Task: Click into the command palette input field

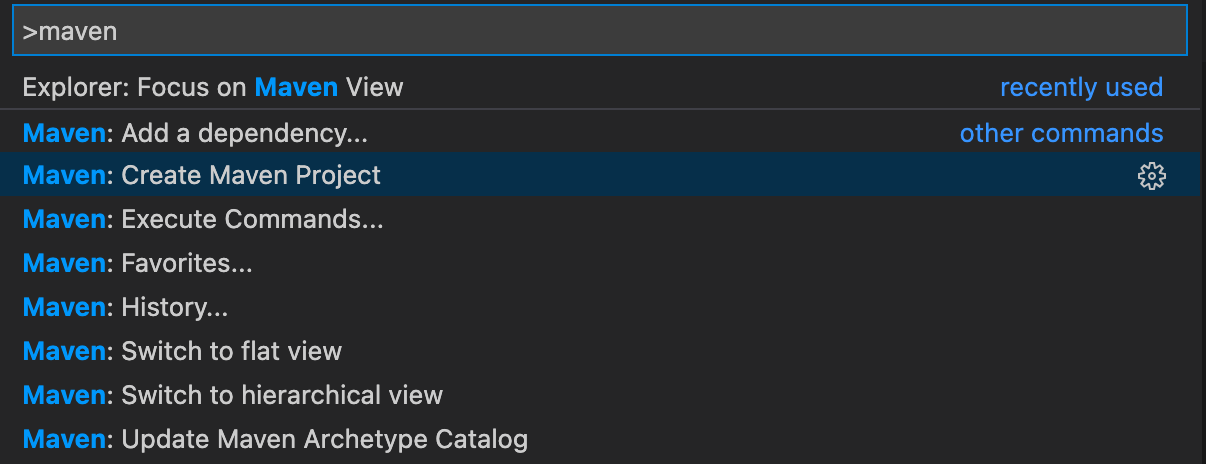Action: (600, 32)
